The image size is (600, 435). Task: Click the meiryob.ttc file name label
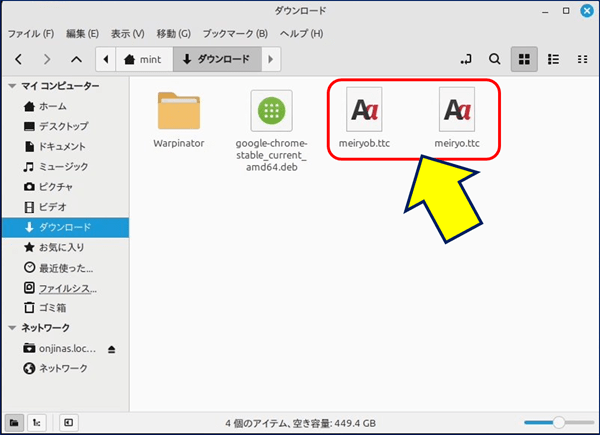coord(364,143)
